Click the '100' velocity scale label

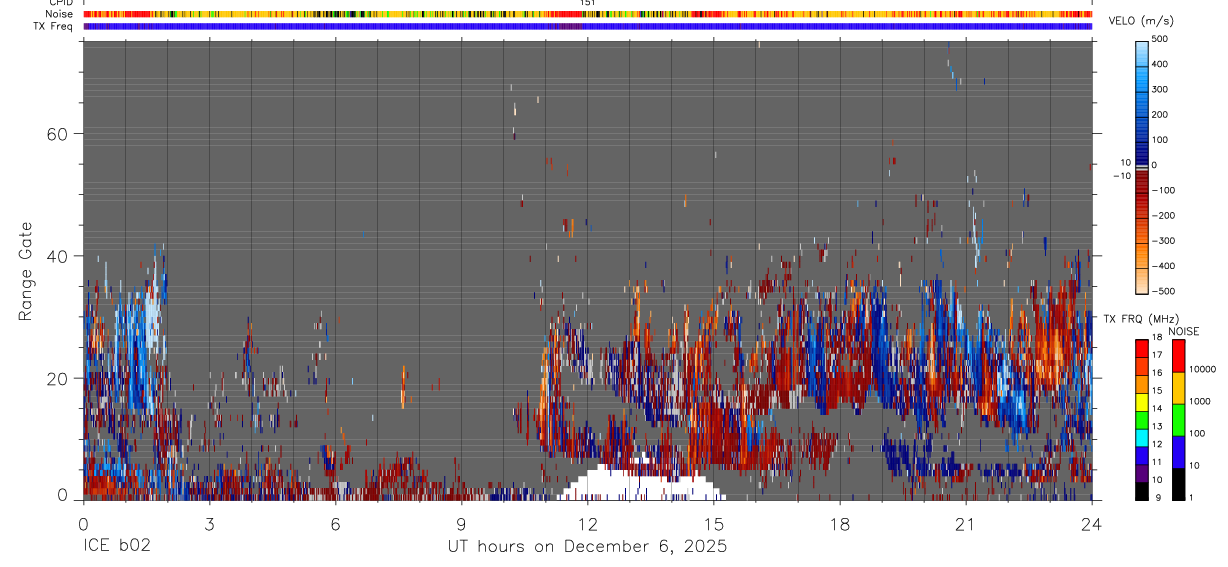tap(1160, 140)
